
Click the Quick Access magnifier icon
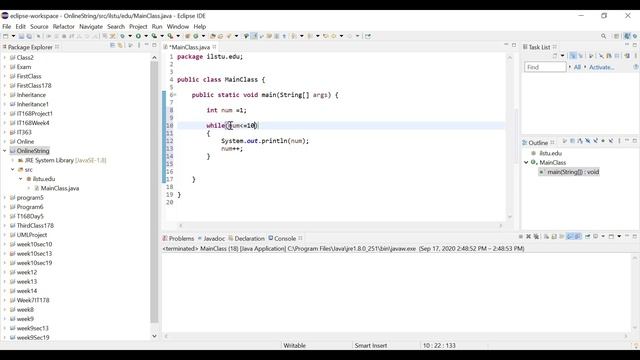[603, 36]
